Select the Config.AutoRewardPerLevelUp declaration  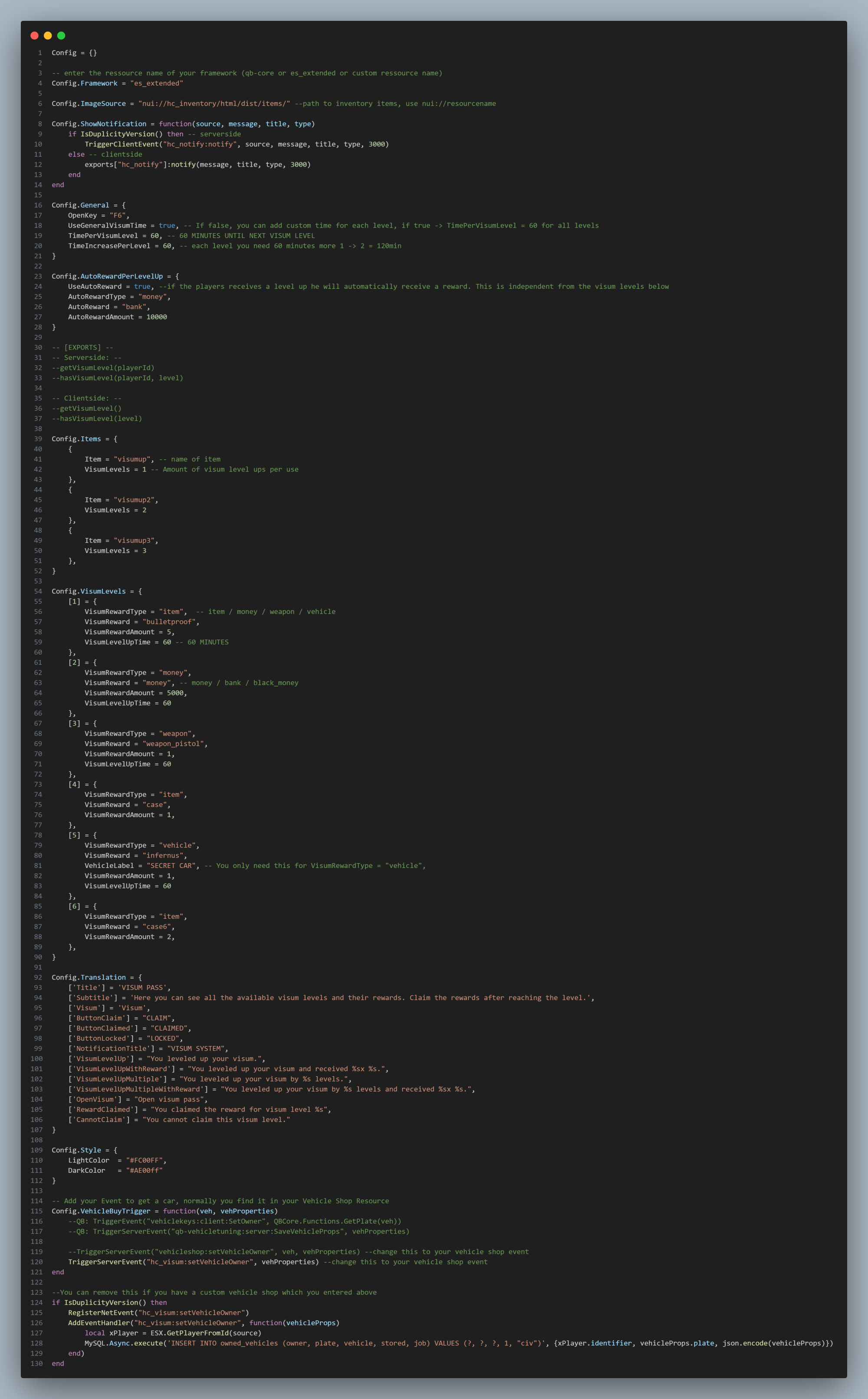coord(107,276)
